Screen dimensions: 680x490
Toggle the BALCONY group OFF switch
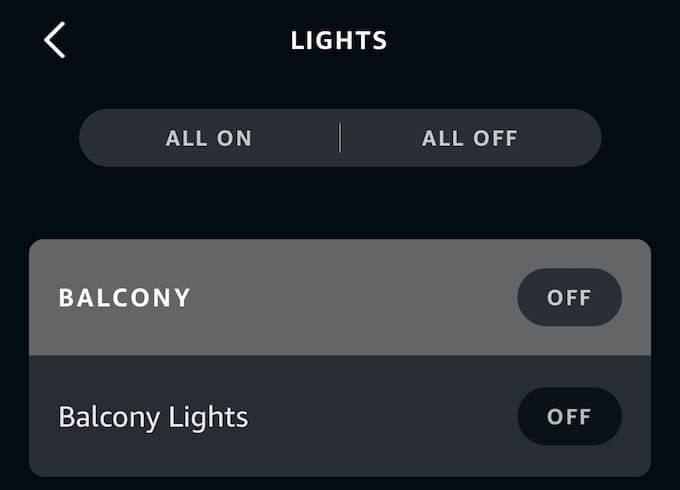pyautogui.click(x=569, y=297)
